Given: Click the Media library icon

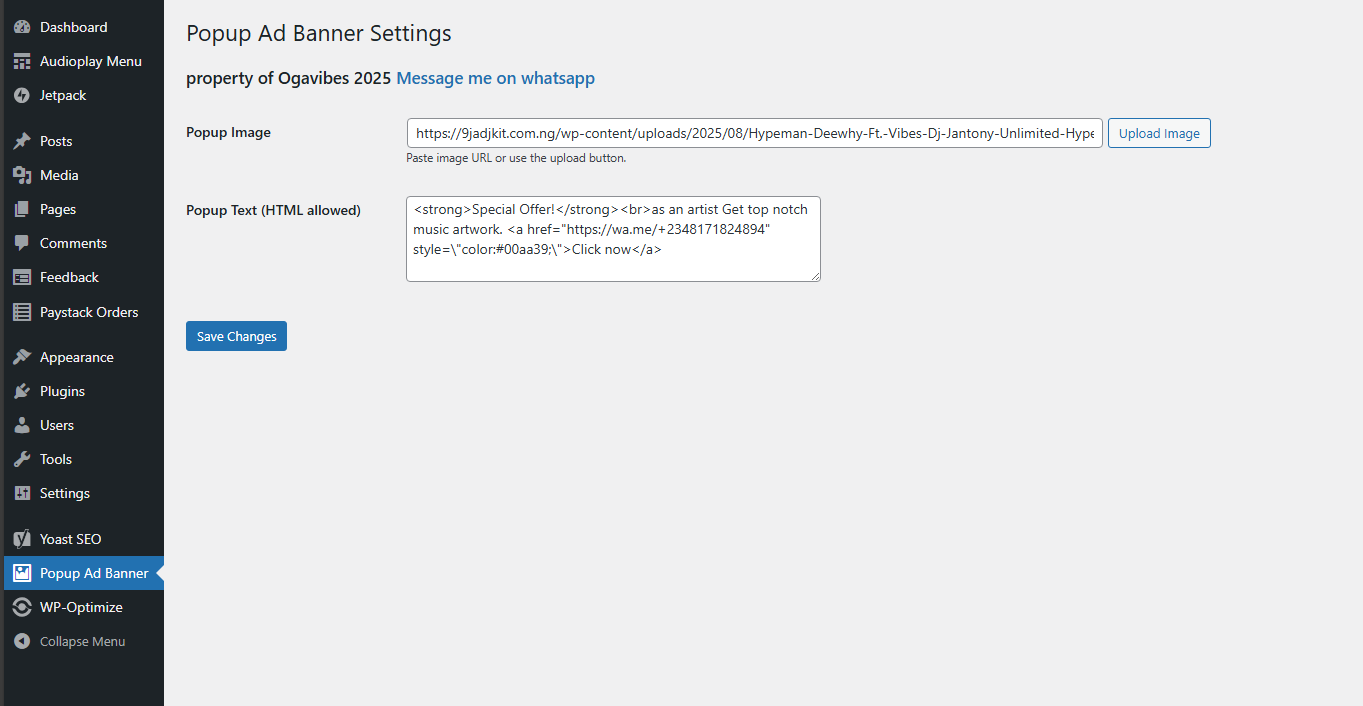Looking at the screenshot, I should [x=22, y=175].
